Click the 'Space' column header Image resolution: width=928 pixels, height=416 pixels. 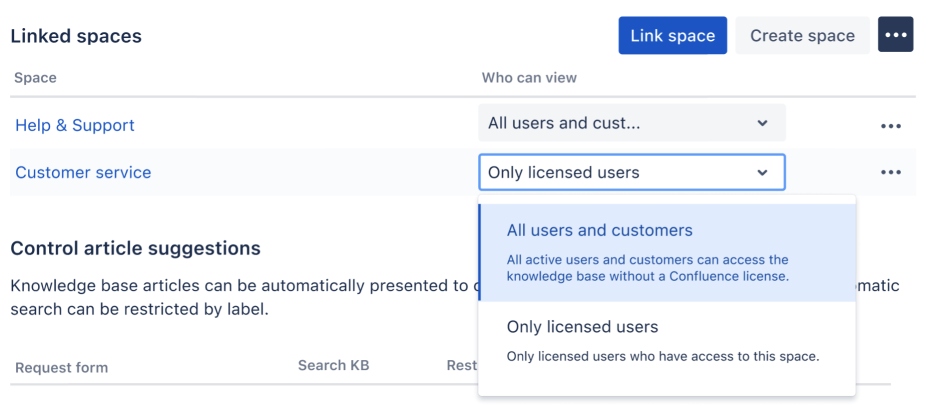pos(35,78)
